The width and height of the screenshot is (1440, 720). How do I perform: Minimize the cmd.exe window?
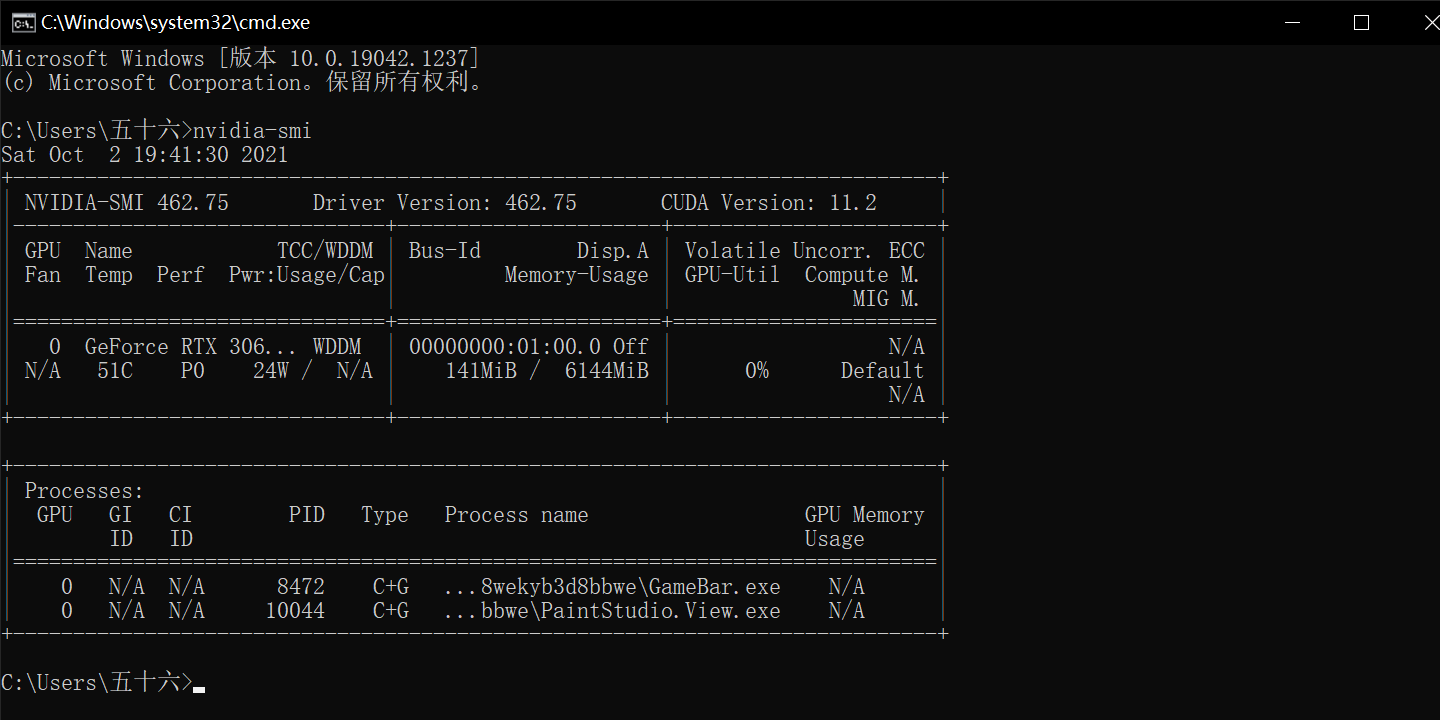(x=1291, y=22)
